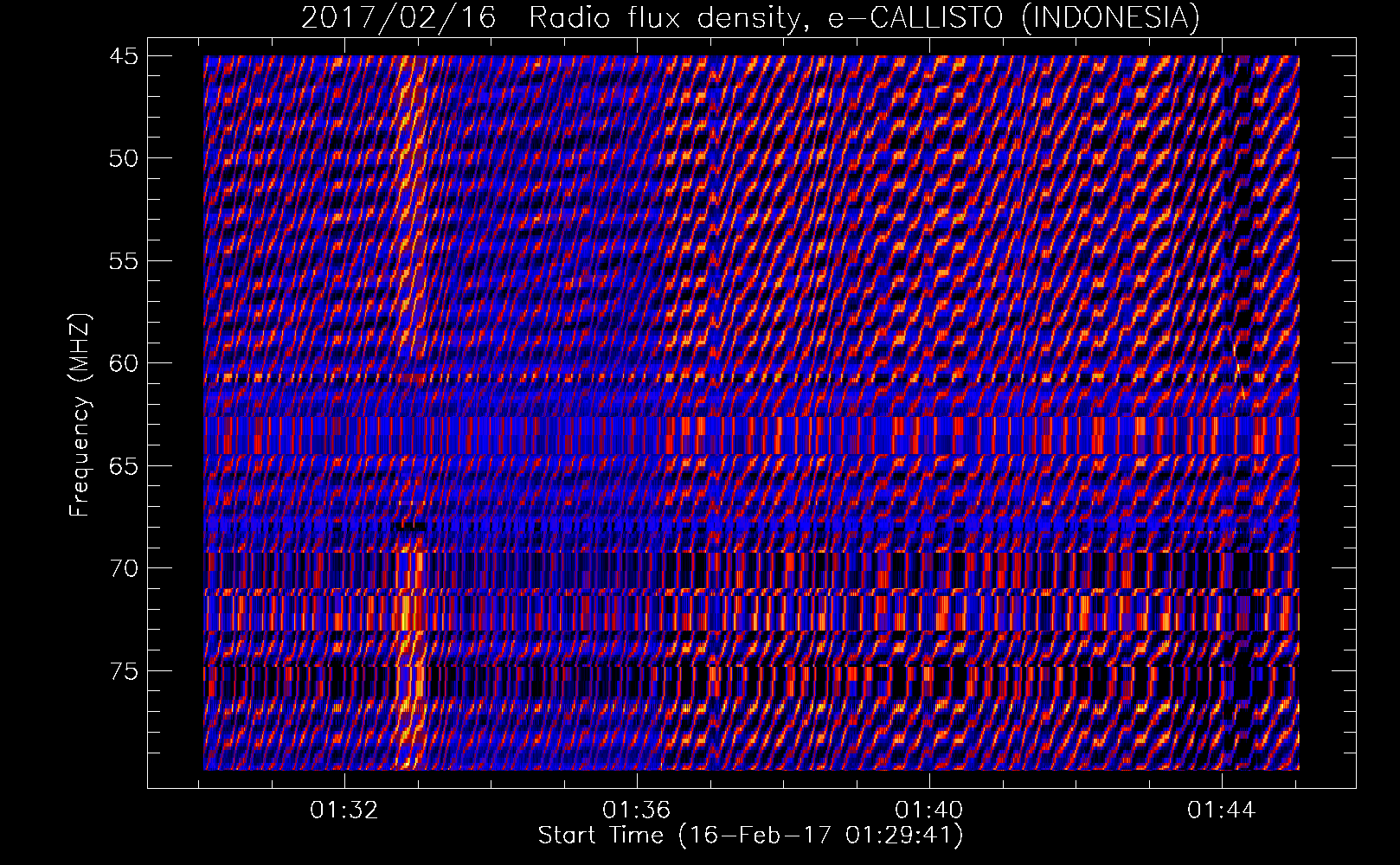Click the plot title '2017/02/16 Radio flux density'
This screenshot has width=1400, height=865.
(x=554, y=17)
